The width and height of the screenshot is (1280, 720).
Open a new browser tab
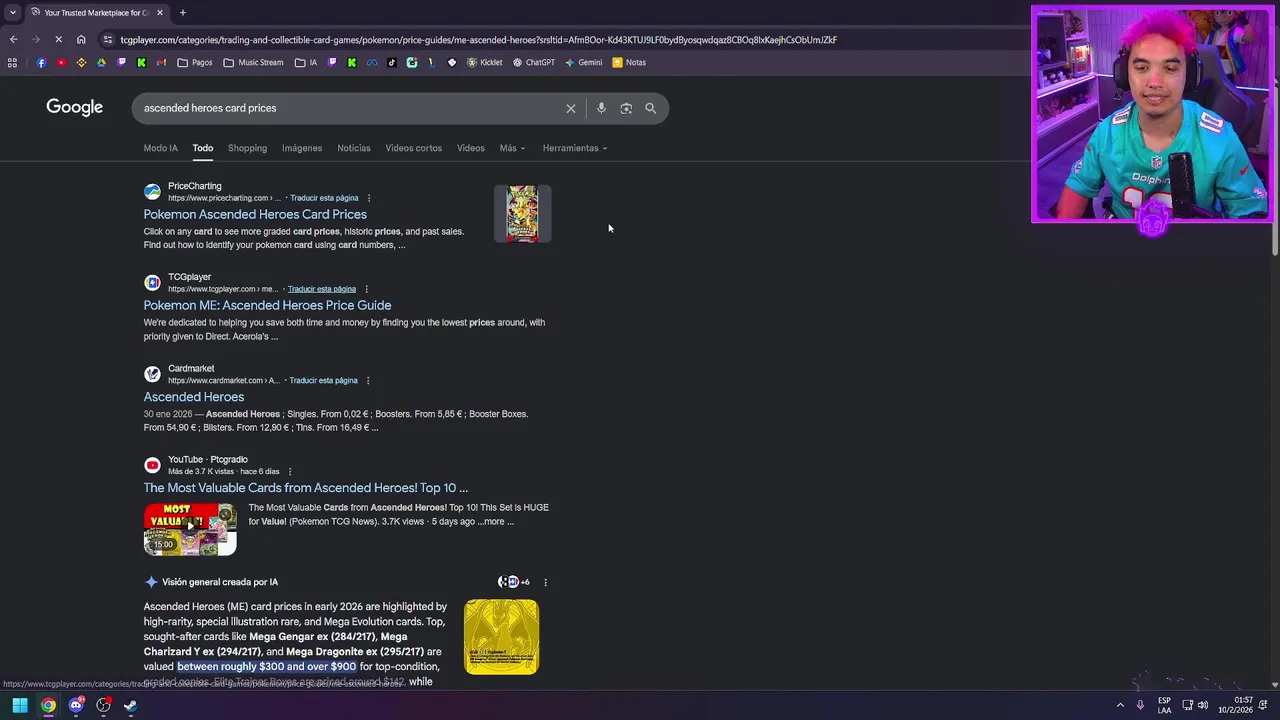pos(182,13)
